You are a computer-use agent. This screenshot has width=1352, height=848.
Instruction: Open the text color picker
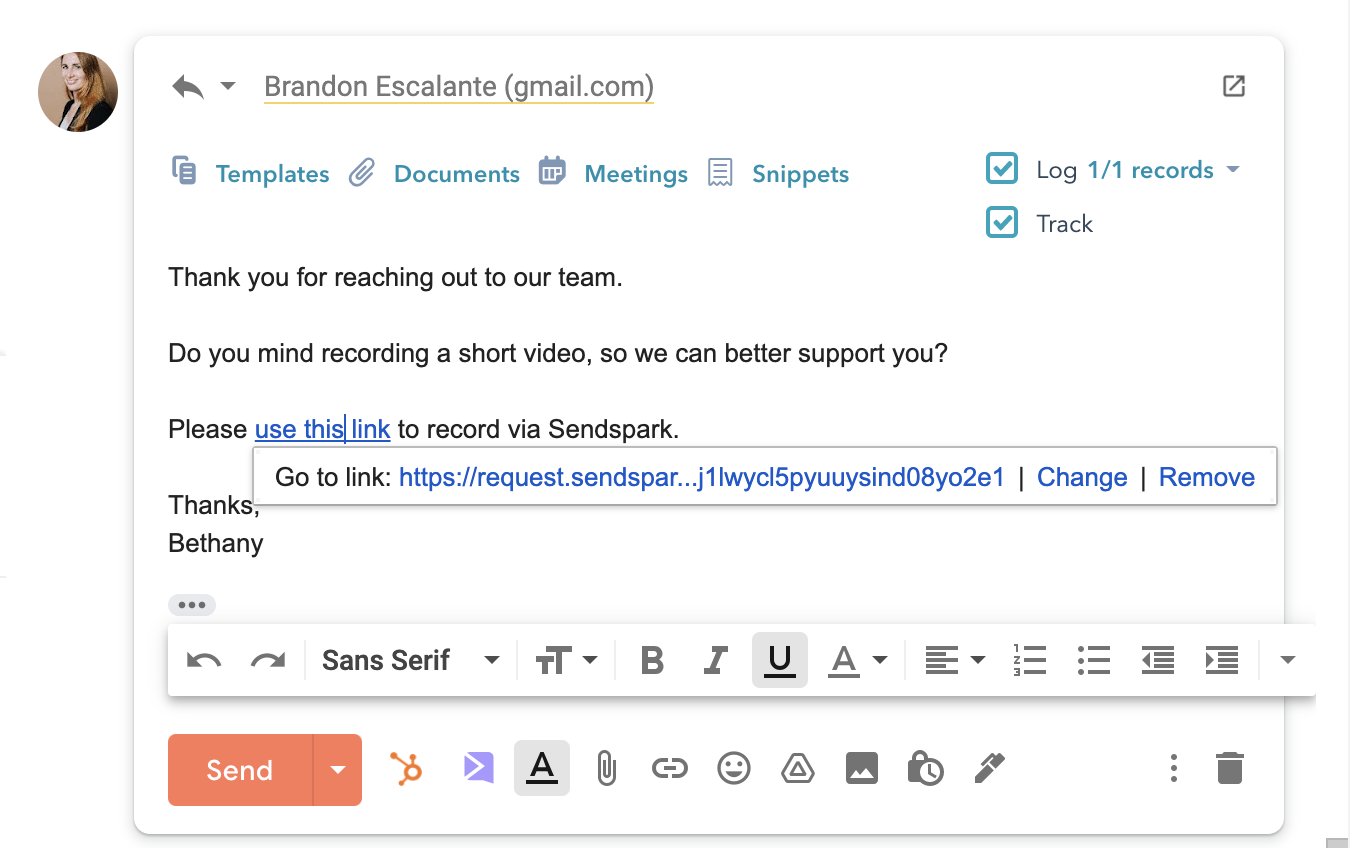[x=857, y=660]
